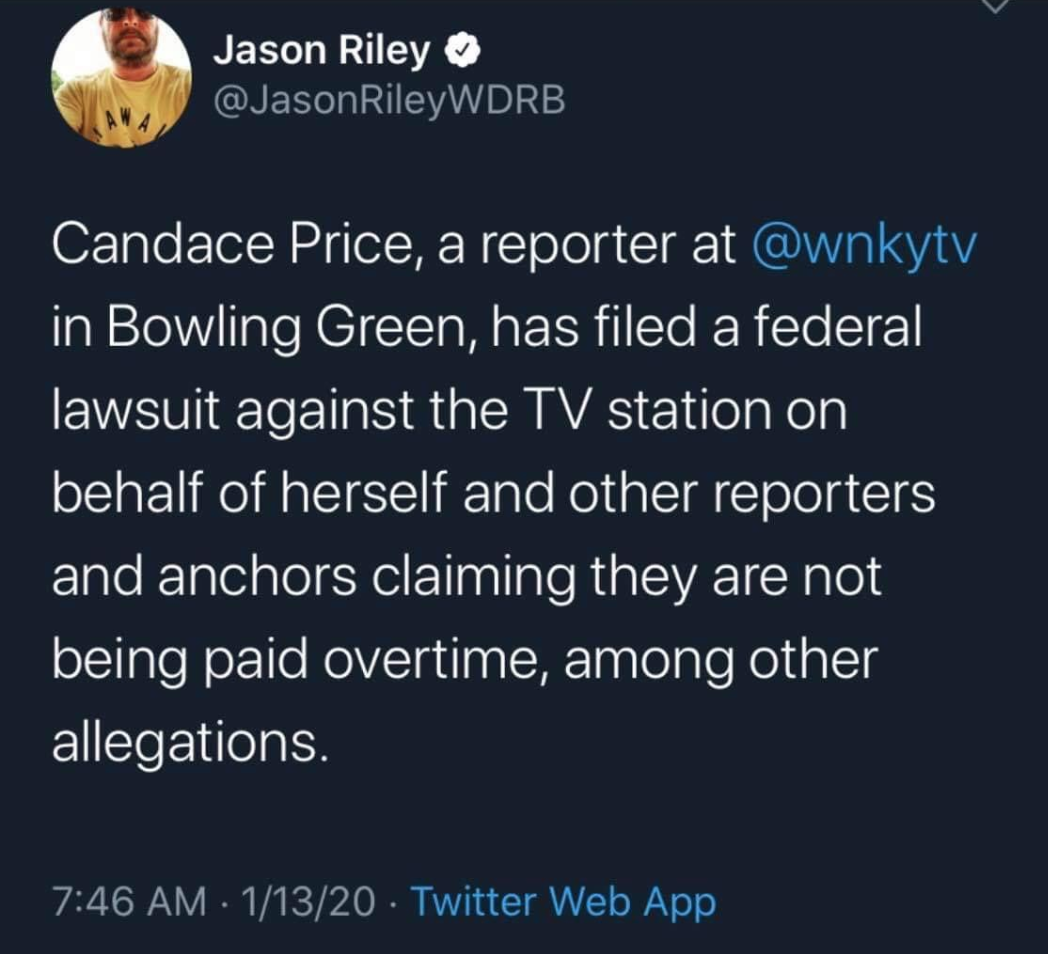The image size is (1048, 954).
Task: Open the tweet options chevron
Action: tap(995, 5)
